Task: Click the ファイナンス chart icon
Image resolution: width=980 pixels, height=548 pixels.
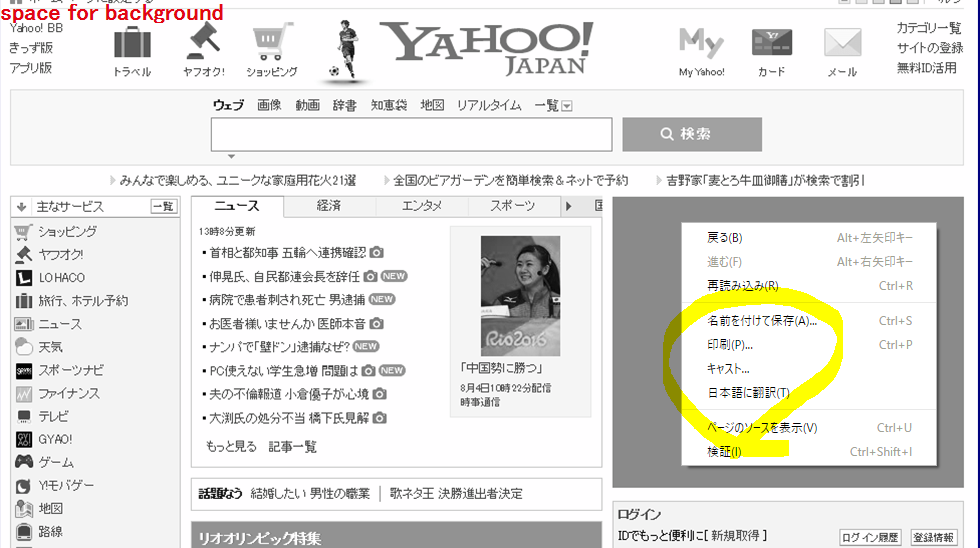Action: pyautogui.click(x=24, y=394)
